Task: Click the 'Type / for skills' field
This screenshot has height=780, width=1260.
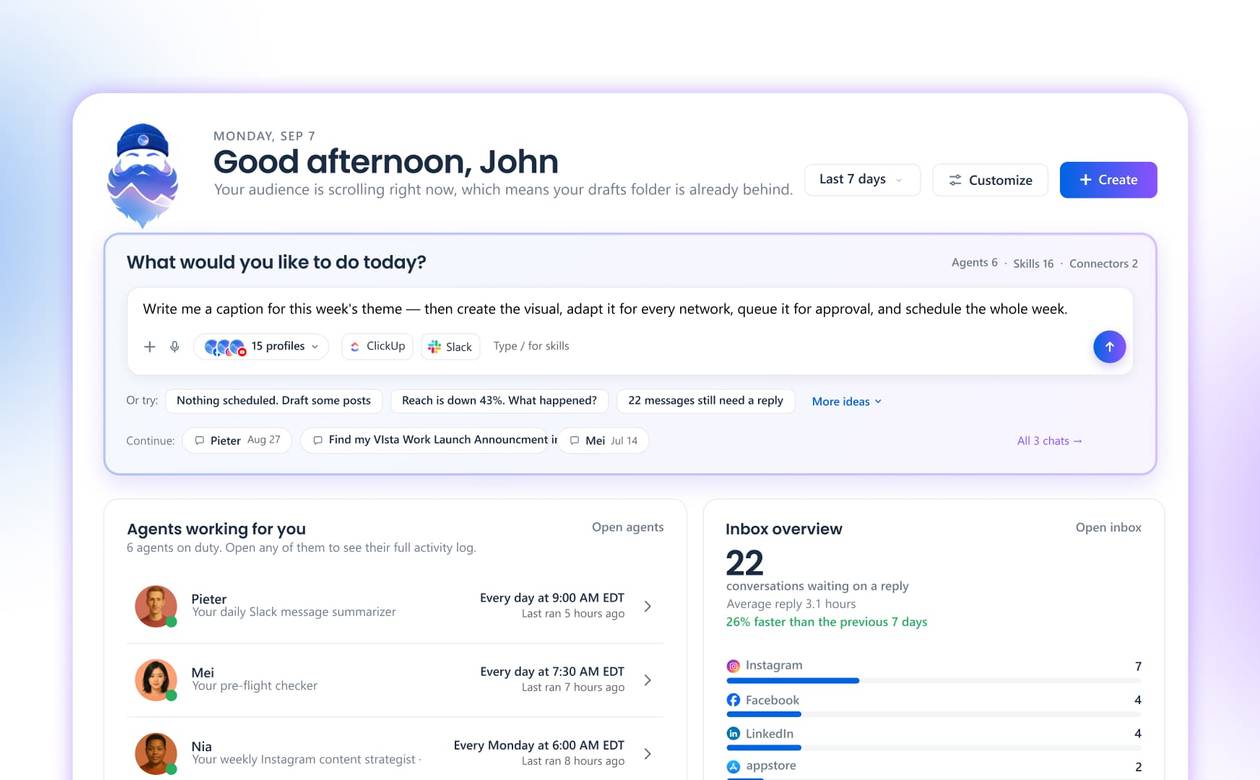Action: point(531,346)
